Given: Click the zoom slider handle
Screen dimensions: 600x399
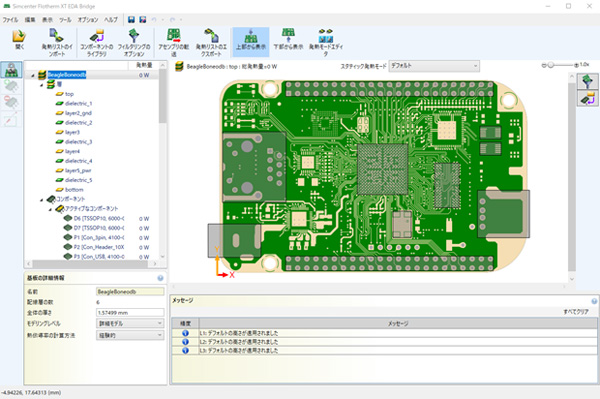Looking at the screenshot, I should click(x=551, y=65).
